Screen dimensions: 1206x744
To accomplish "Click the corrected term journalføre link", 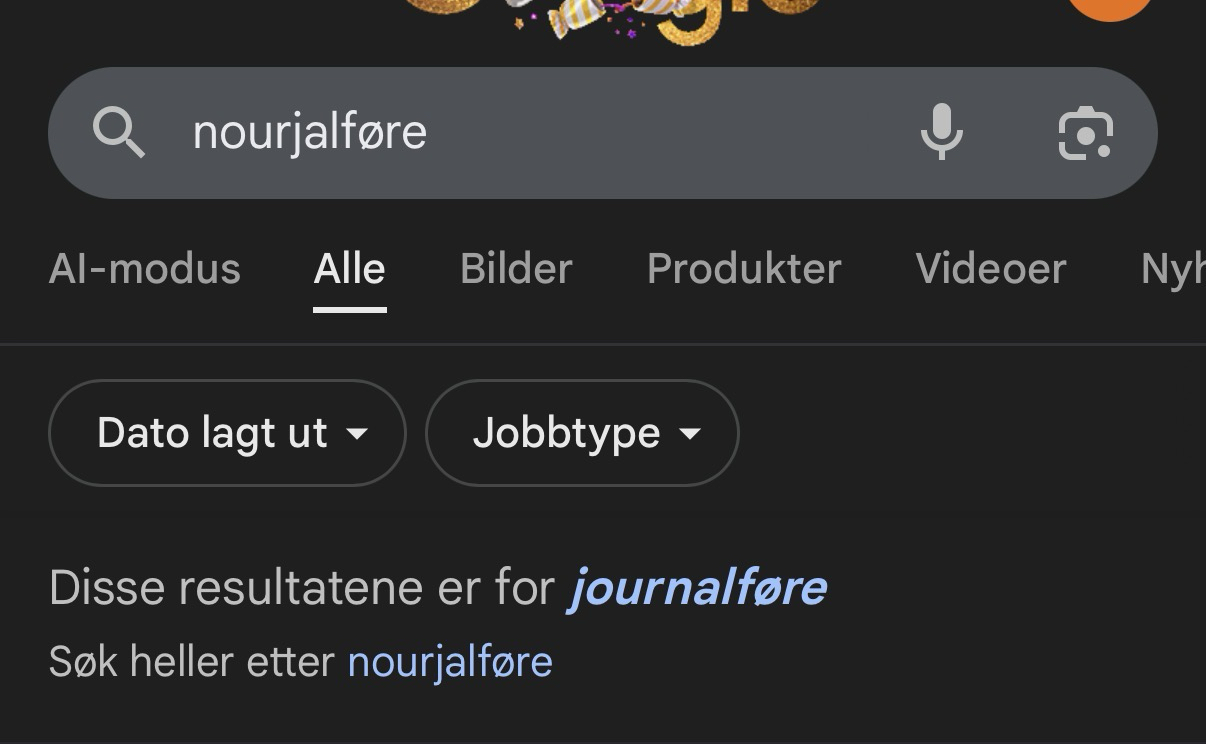I will (x=697, y=587).
